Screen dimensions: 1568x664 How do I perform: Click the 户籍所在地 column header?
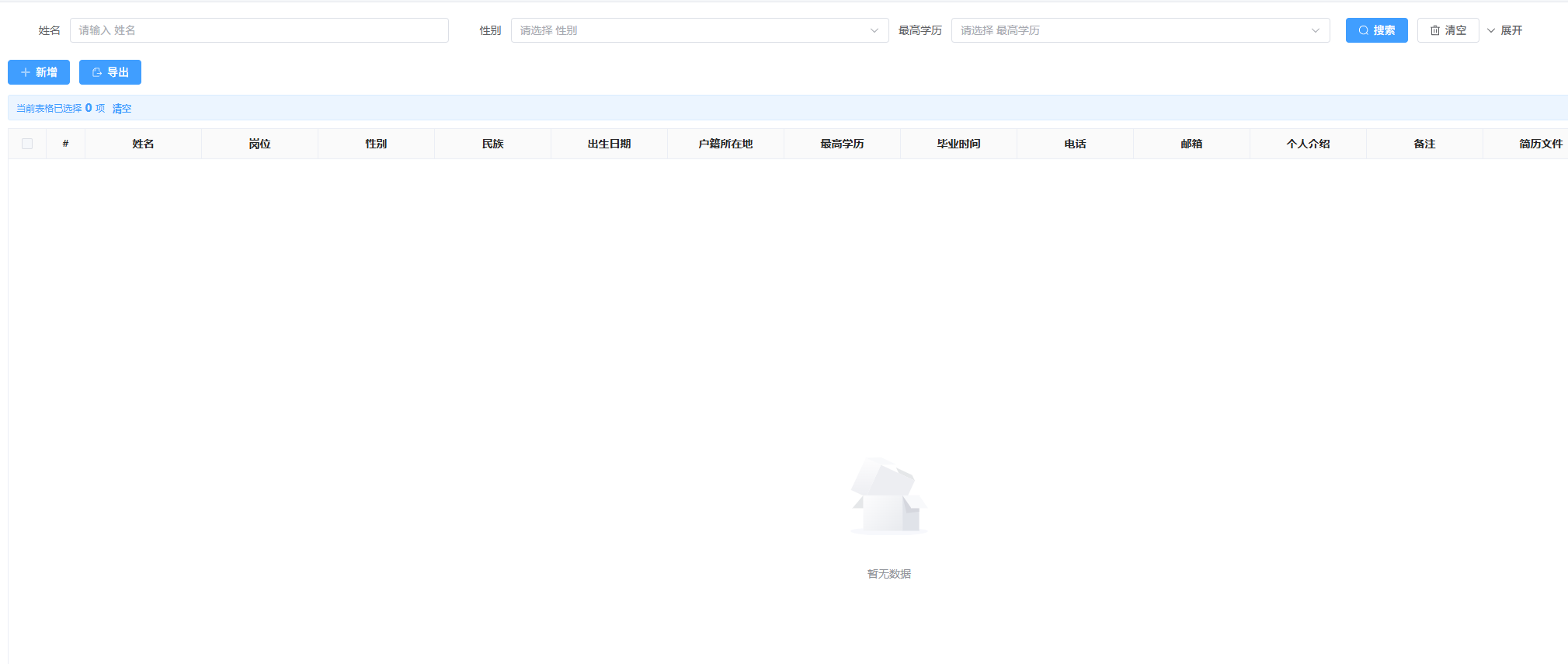(x=725, y=144)
